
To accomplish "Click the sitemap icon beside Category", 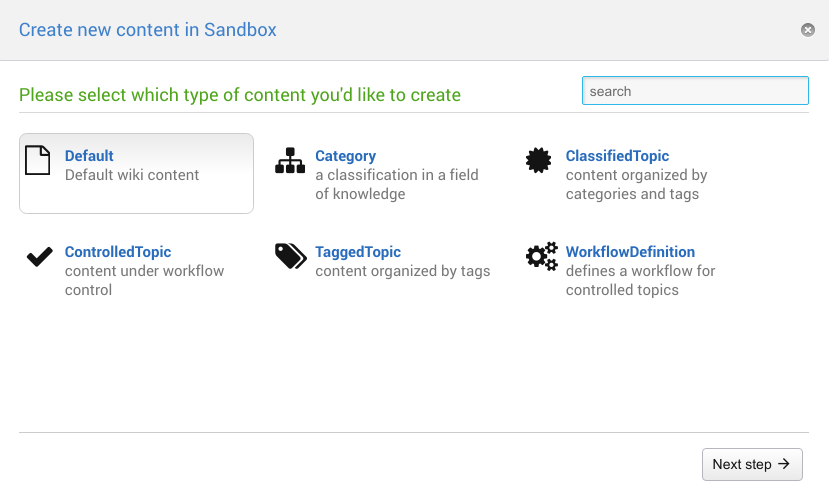I will (290, 161).
